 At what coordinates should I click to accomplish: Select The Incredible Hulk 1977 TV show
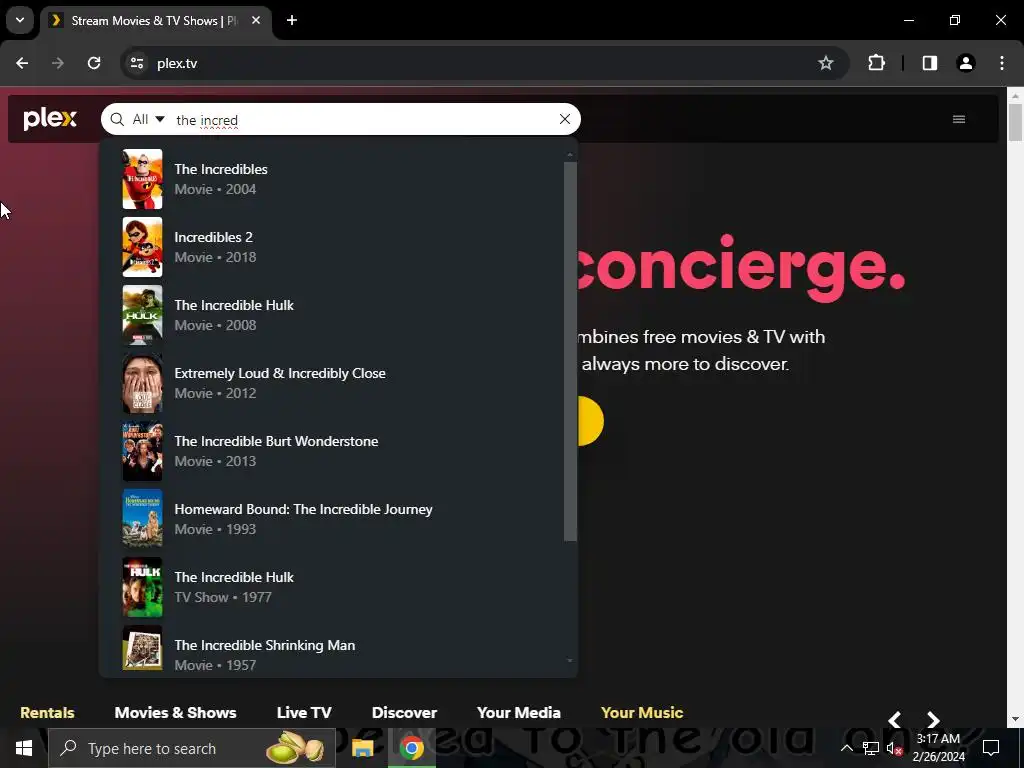tap(342, 586)
